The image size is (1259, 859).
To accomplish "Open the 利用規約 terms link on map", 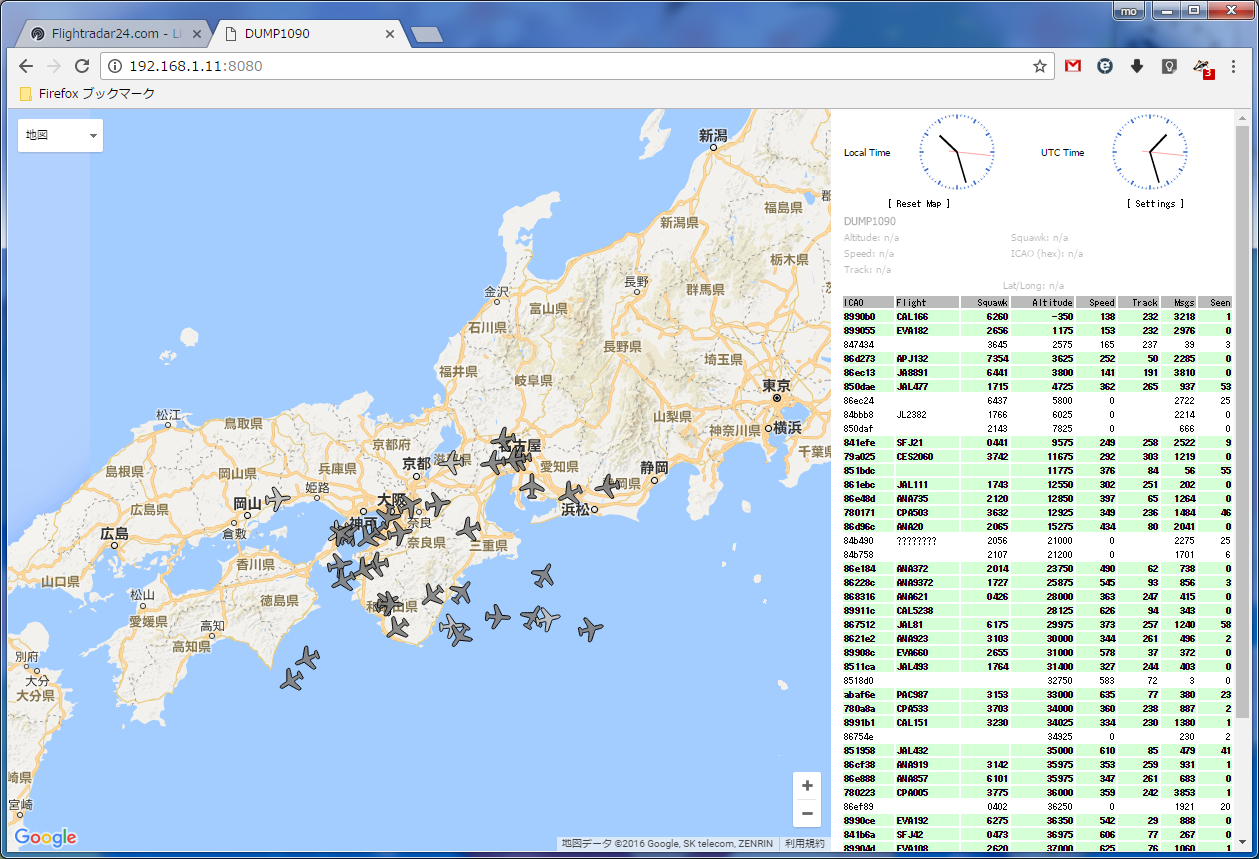I will (805, 844).
